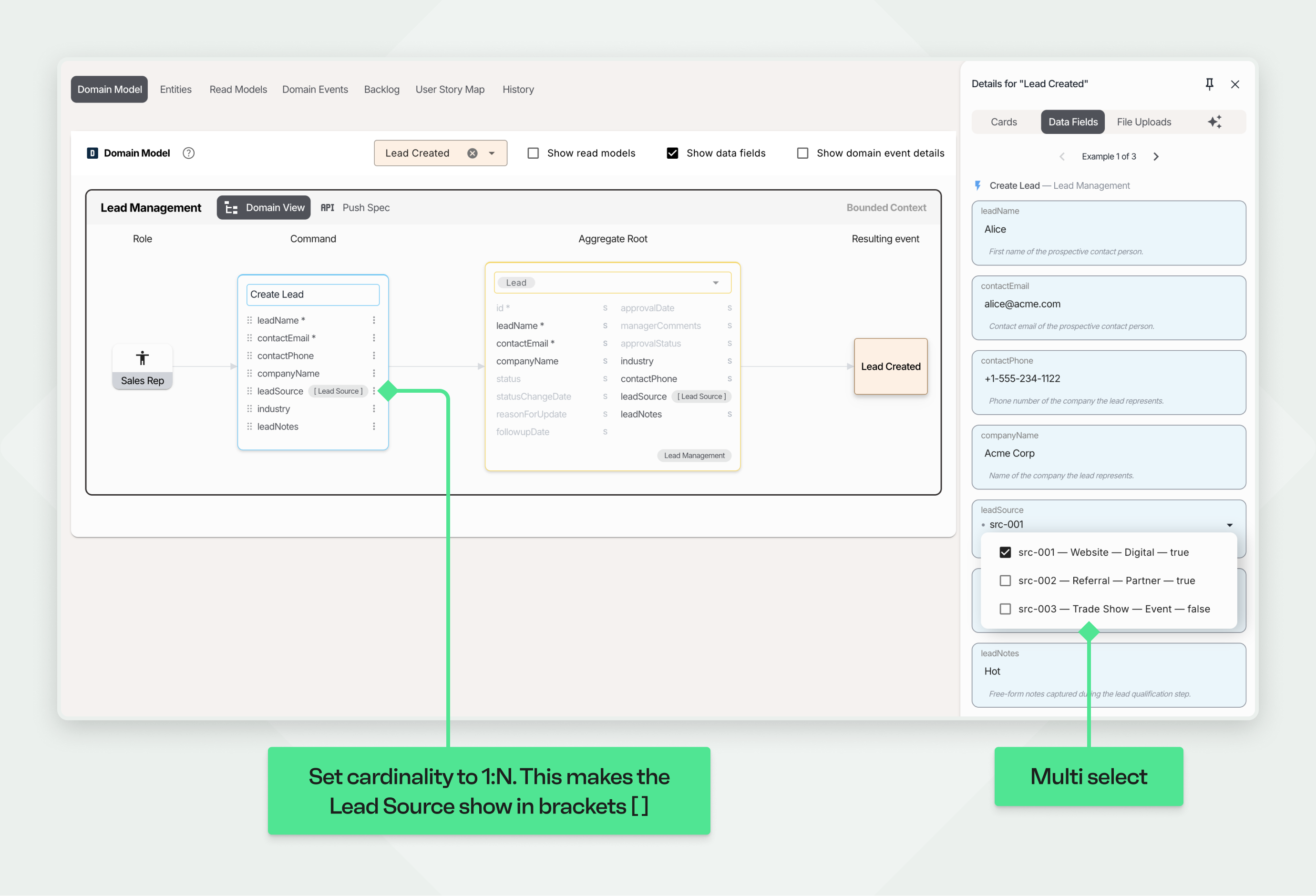Enable Show read models checkbox

click(533, 153)
